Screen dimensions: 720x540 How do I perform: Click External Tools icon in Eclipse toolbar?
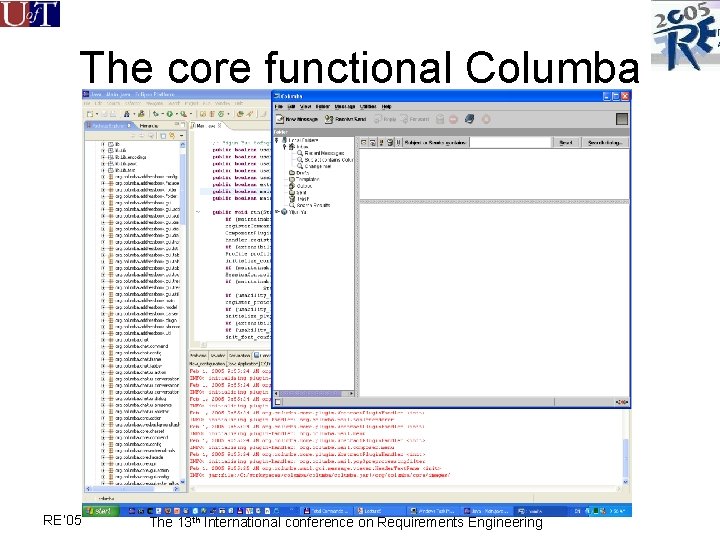tap(184, 114)
